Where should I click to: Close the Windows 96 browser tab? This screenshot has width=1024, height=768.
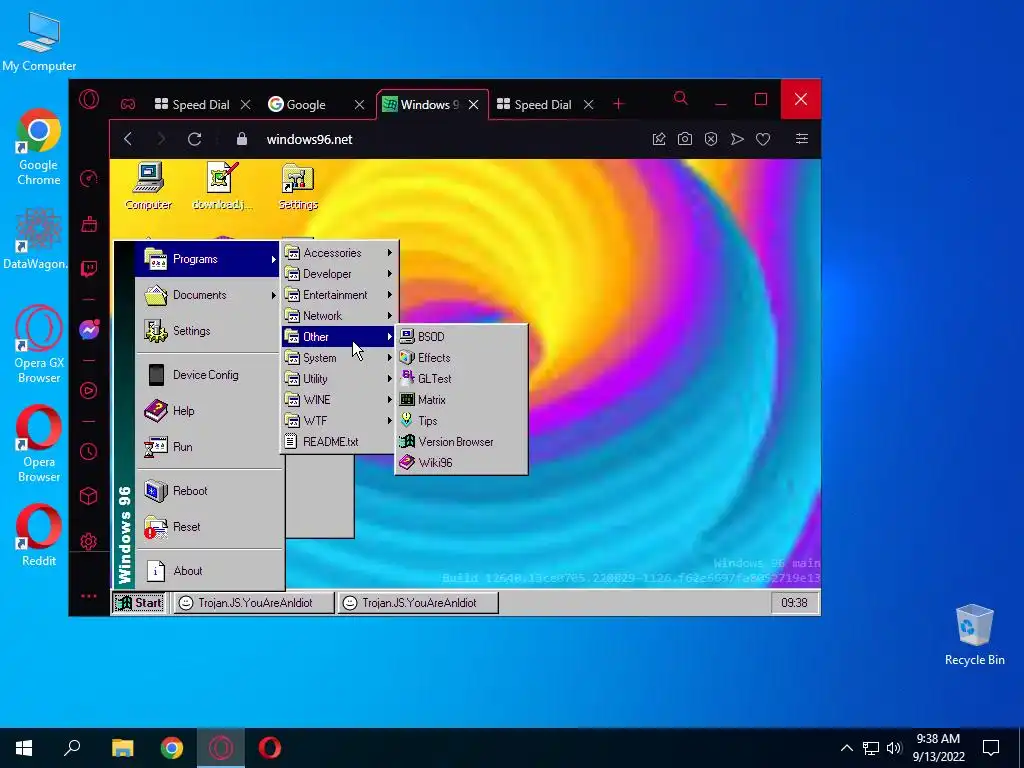473,104
